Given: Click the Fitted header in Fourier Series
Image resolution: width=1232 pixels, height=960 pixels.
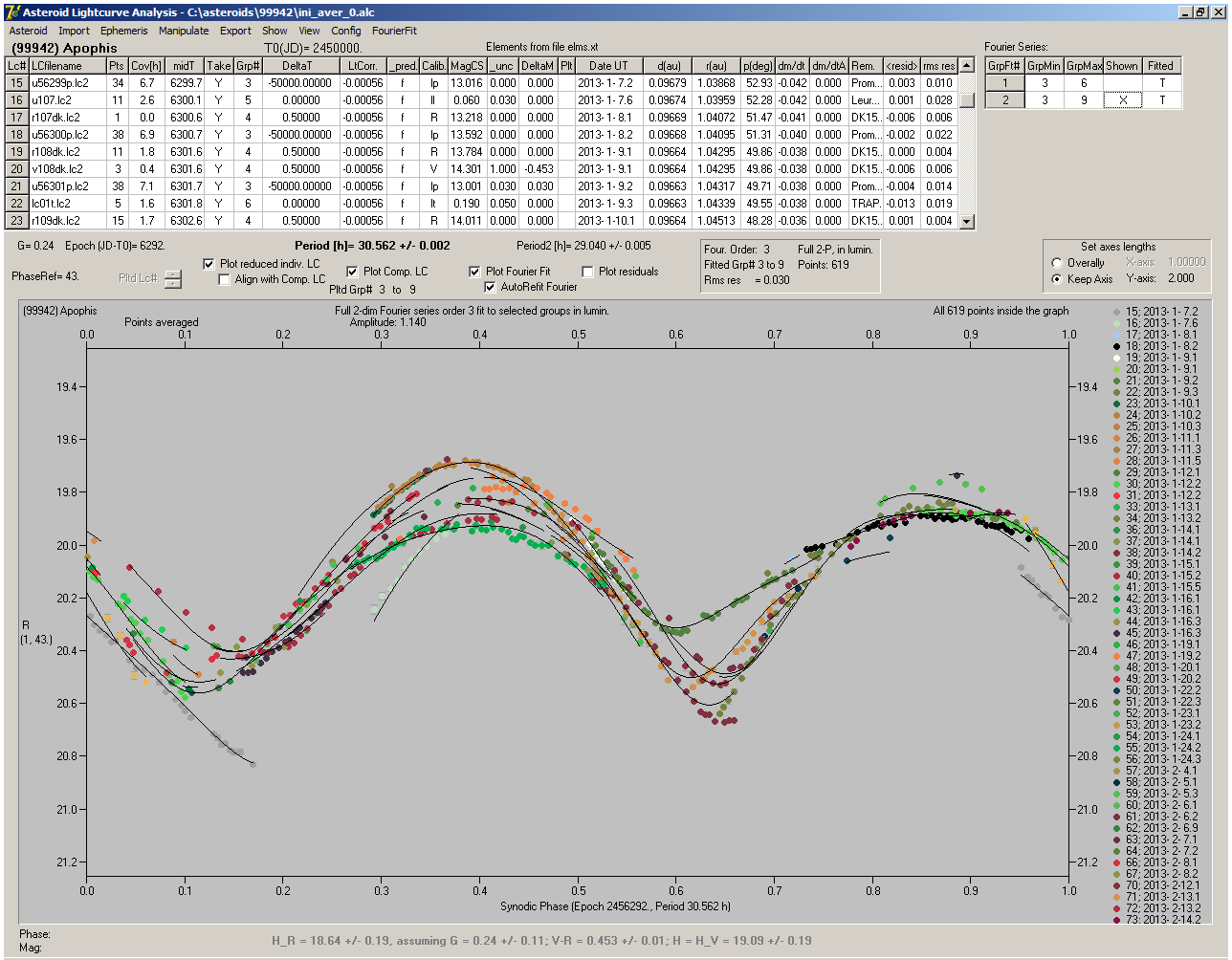Looking at the screenshot, I should point(1160,66).
